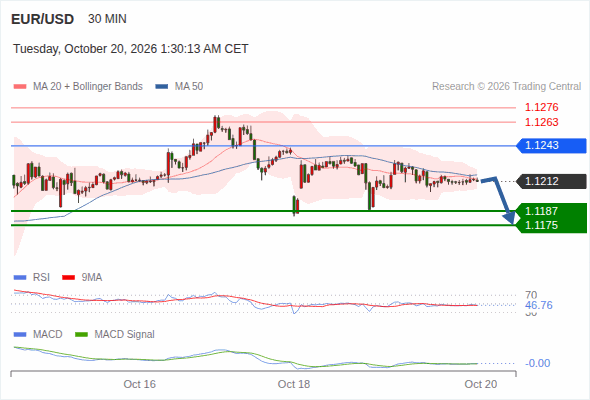Click the MA 50 legend label
Screen dimensions: 590x400
coord(189,87)
